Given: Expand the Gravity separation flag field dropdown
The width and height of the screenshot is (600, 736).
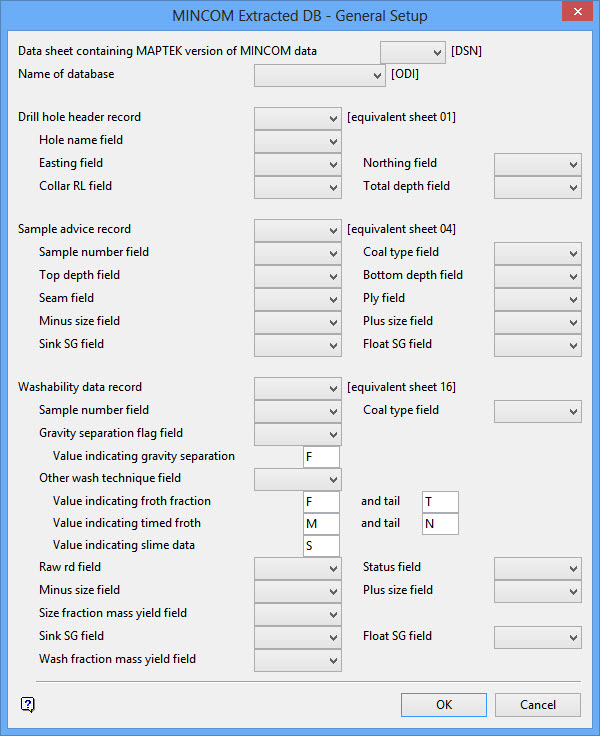Looking at the screenshot, I should pos(298,435).
